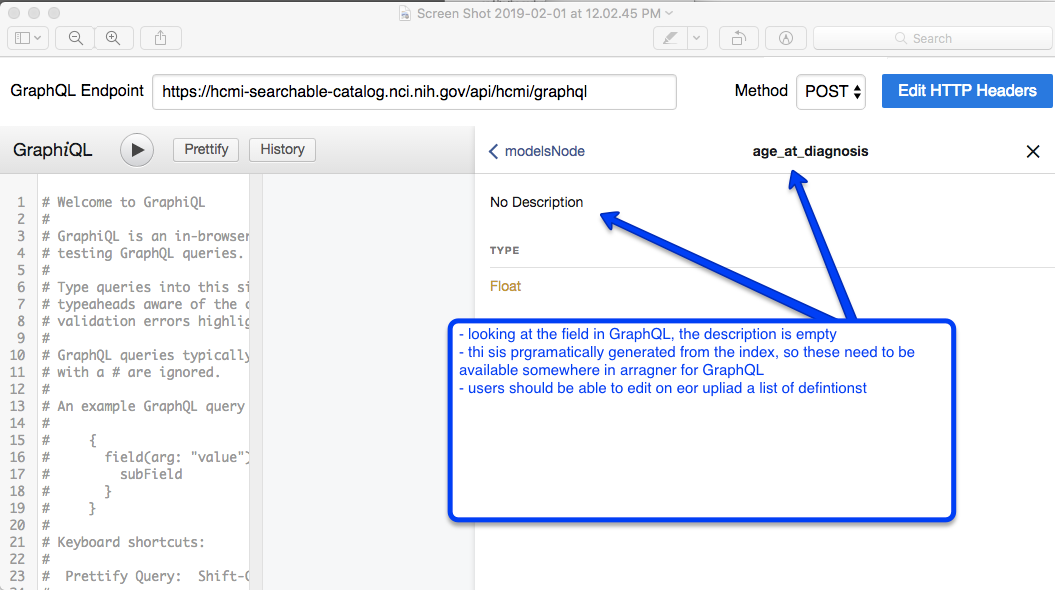Click line 1 '# Welcome to GraphiQL'
The height and width of the screenshot is (590, 1055).
click(x=124, y=202)
